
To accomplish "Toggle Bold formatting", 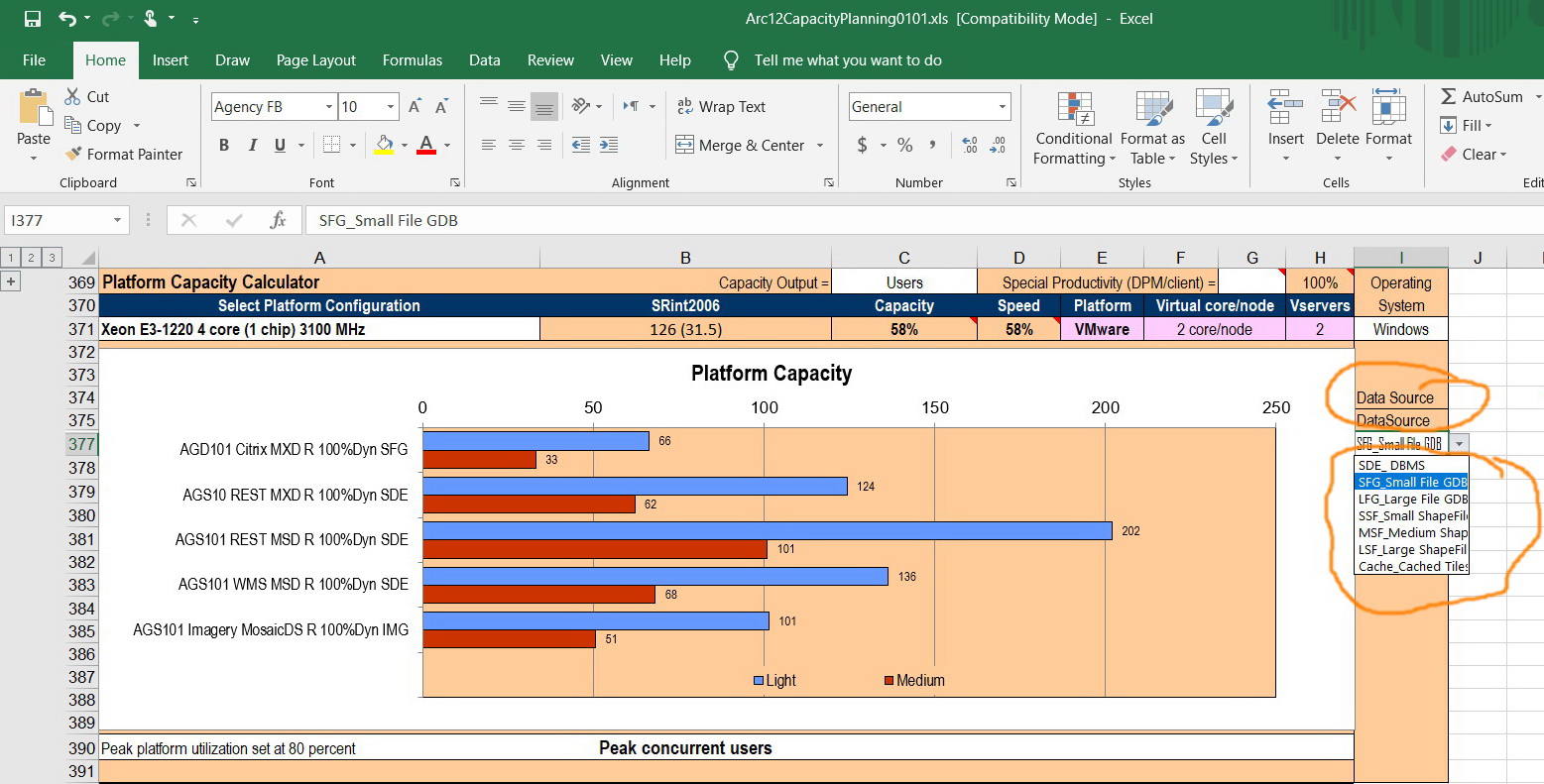I will pyautogui.click(x=224, y=145).
